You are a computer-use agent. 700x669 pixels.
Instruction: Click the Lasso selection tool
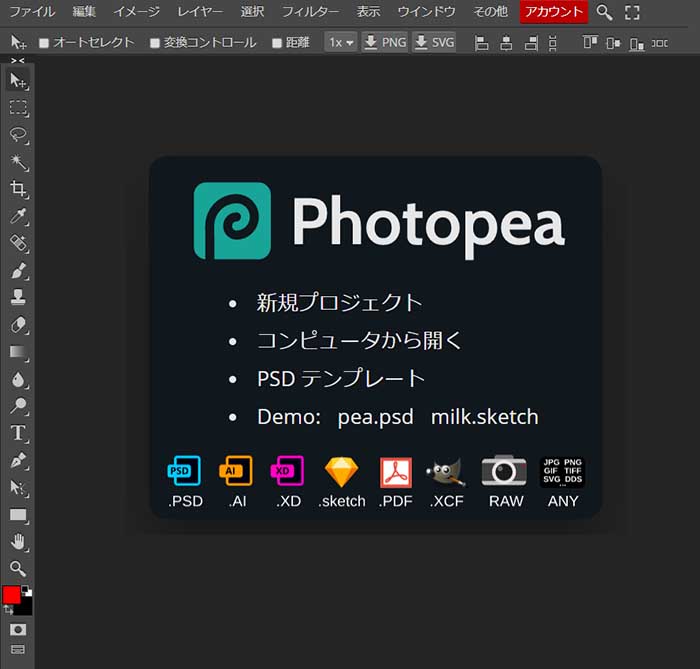[18, 135]
